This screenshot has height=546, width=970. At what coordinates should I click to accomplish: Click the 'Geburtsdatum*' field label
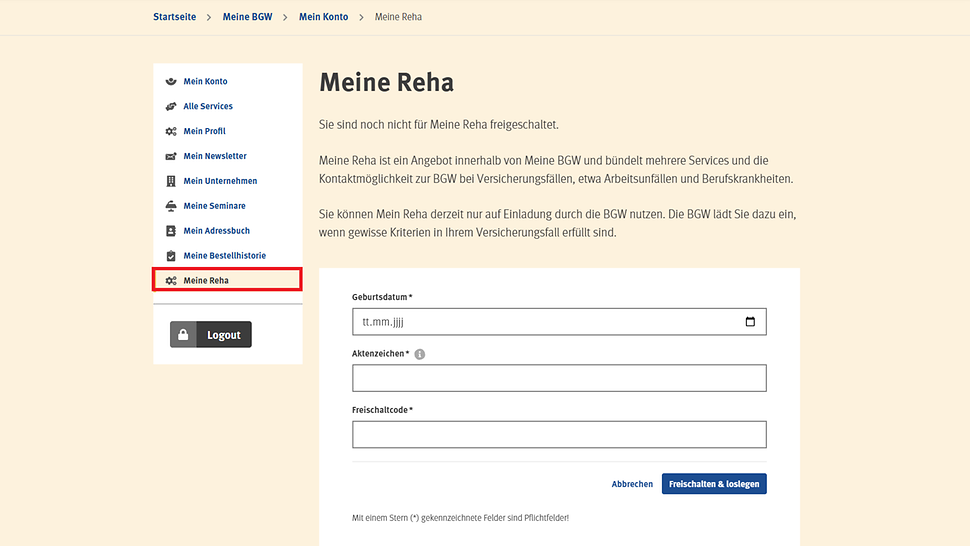[x=382, y=297]
